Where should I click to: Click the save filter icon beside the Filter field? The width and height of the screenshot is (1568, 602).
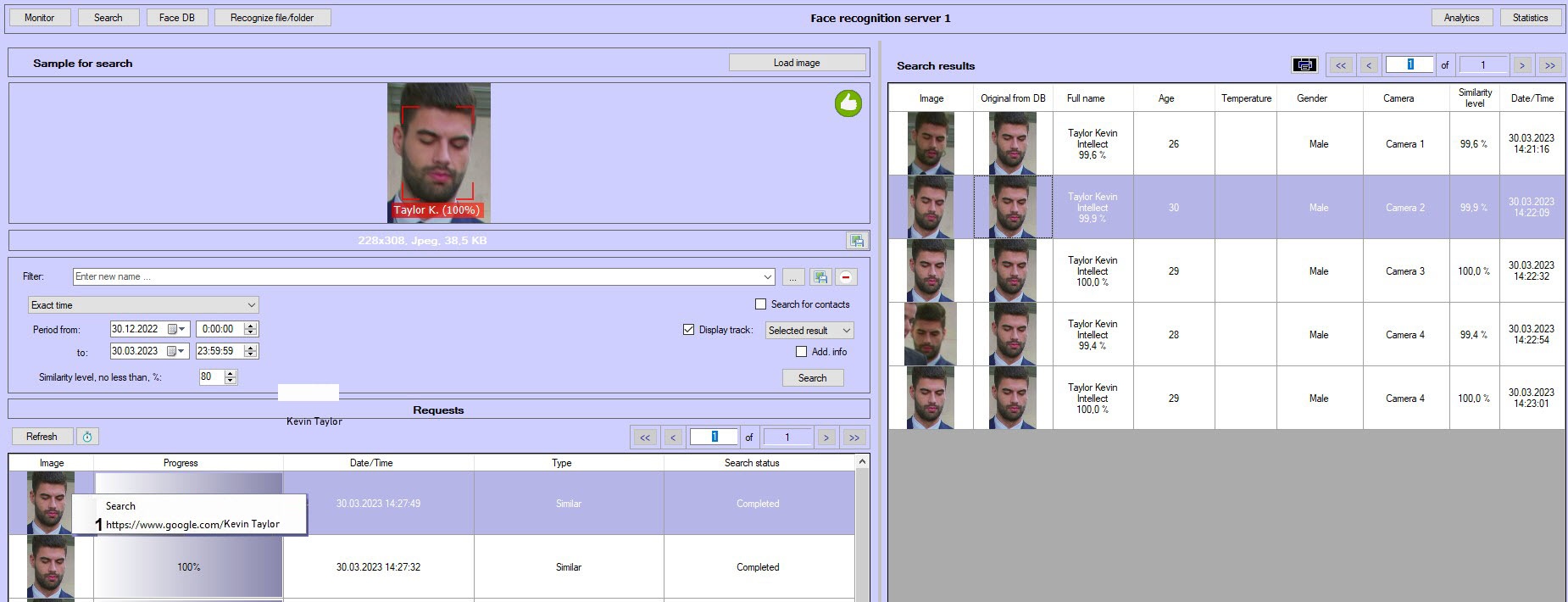tap(820, 277)
